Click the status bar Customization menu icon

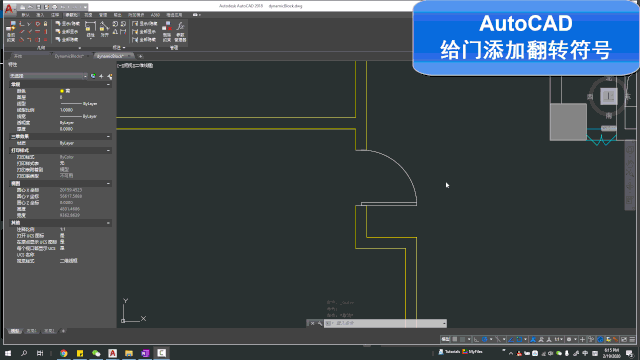coord(632,339)
